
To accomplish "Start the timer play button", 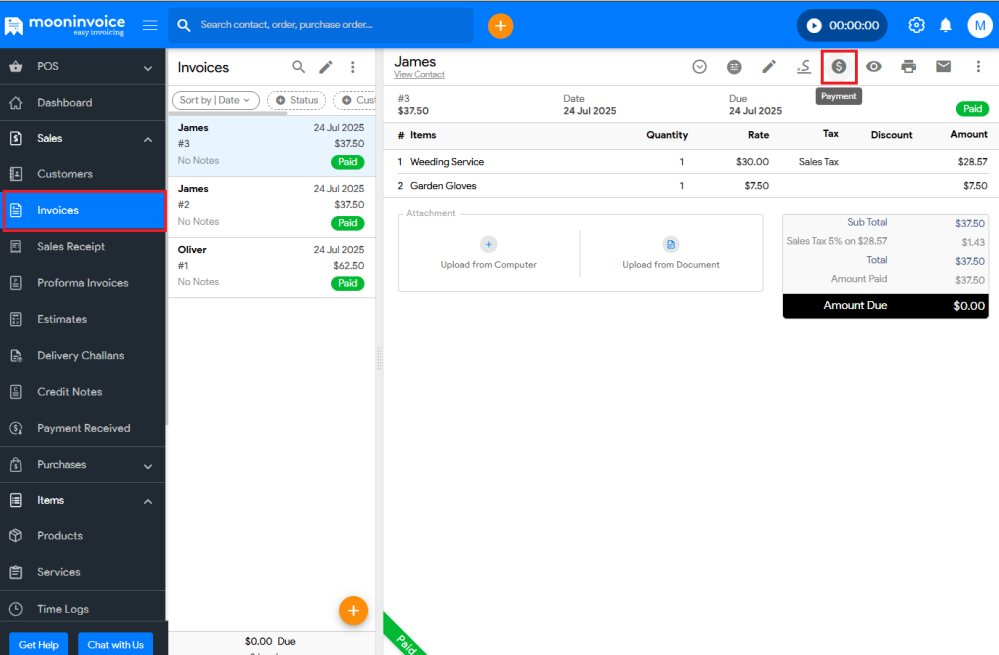I will tap(814, 26).
